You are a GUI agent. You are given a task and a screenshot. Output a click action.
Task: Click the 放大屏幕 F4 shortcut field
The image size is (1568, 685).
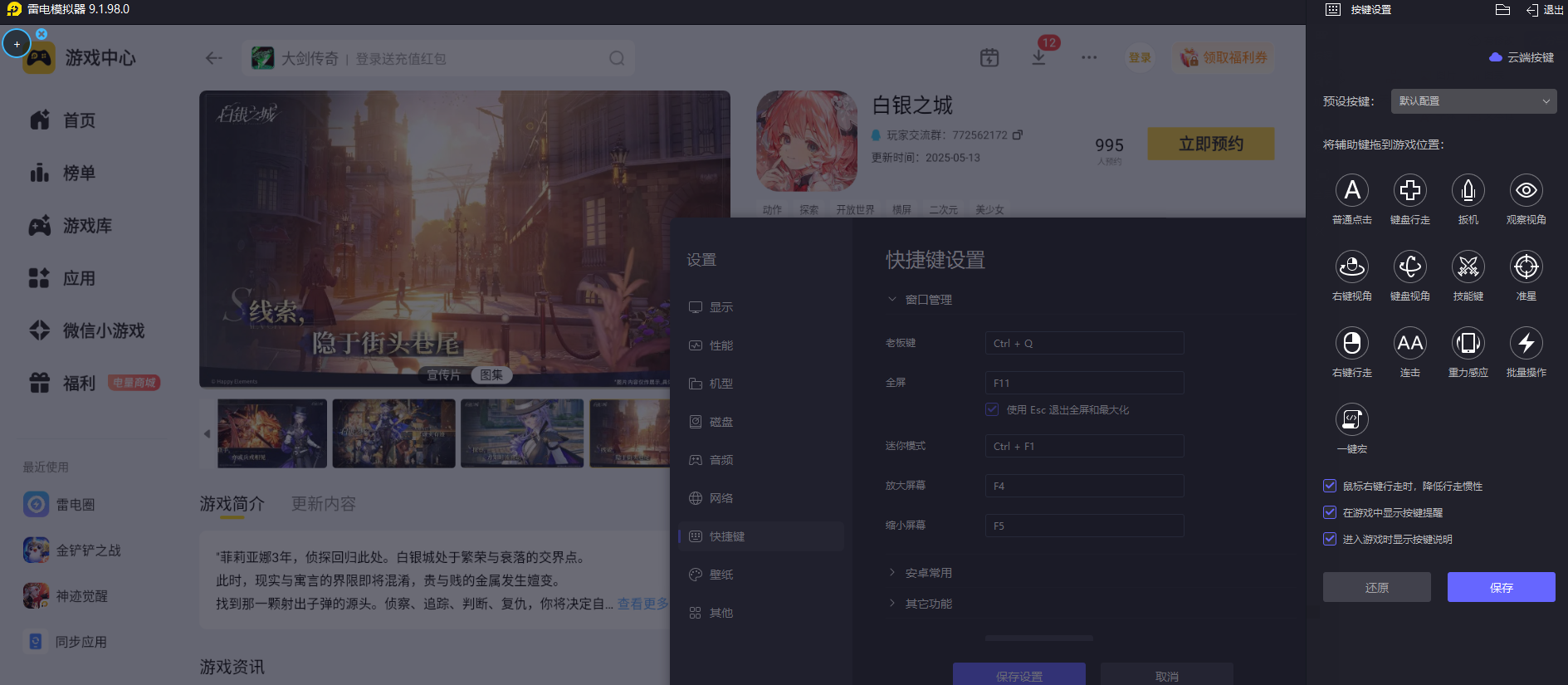click(1084, 486)
